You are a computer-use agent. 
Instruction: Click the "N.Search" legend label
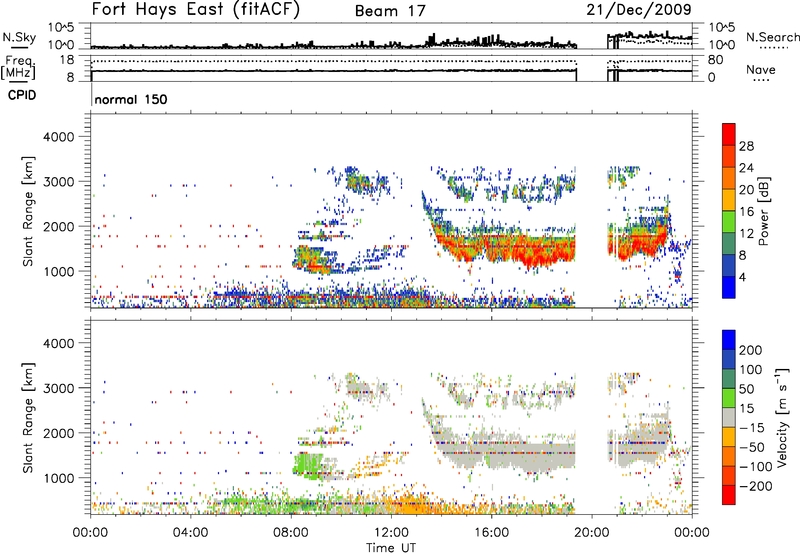point(772,37)
